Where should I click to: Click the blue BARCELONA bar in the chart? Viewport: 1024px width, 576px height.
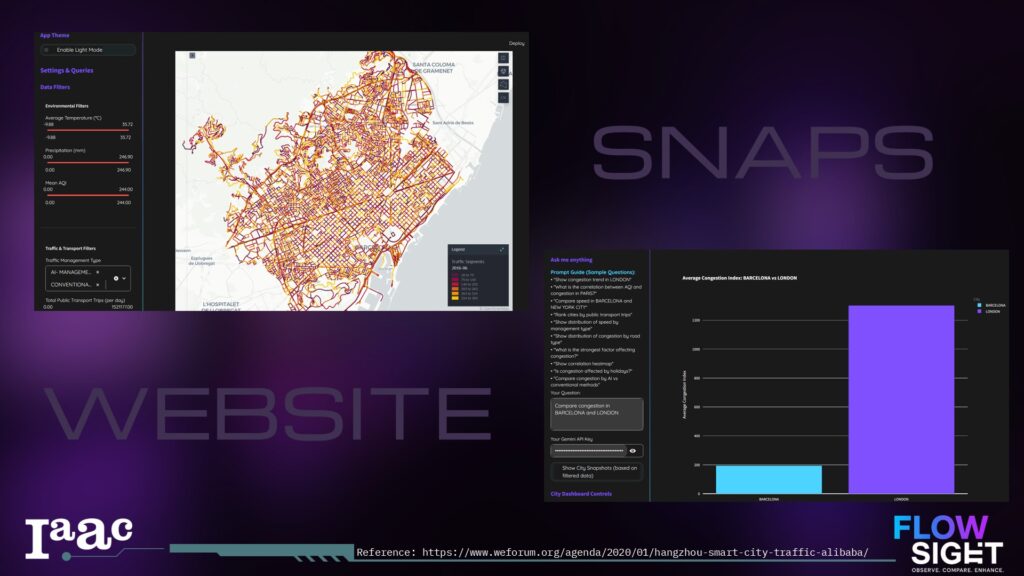click(x=769, y=479)
